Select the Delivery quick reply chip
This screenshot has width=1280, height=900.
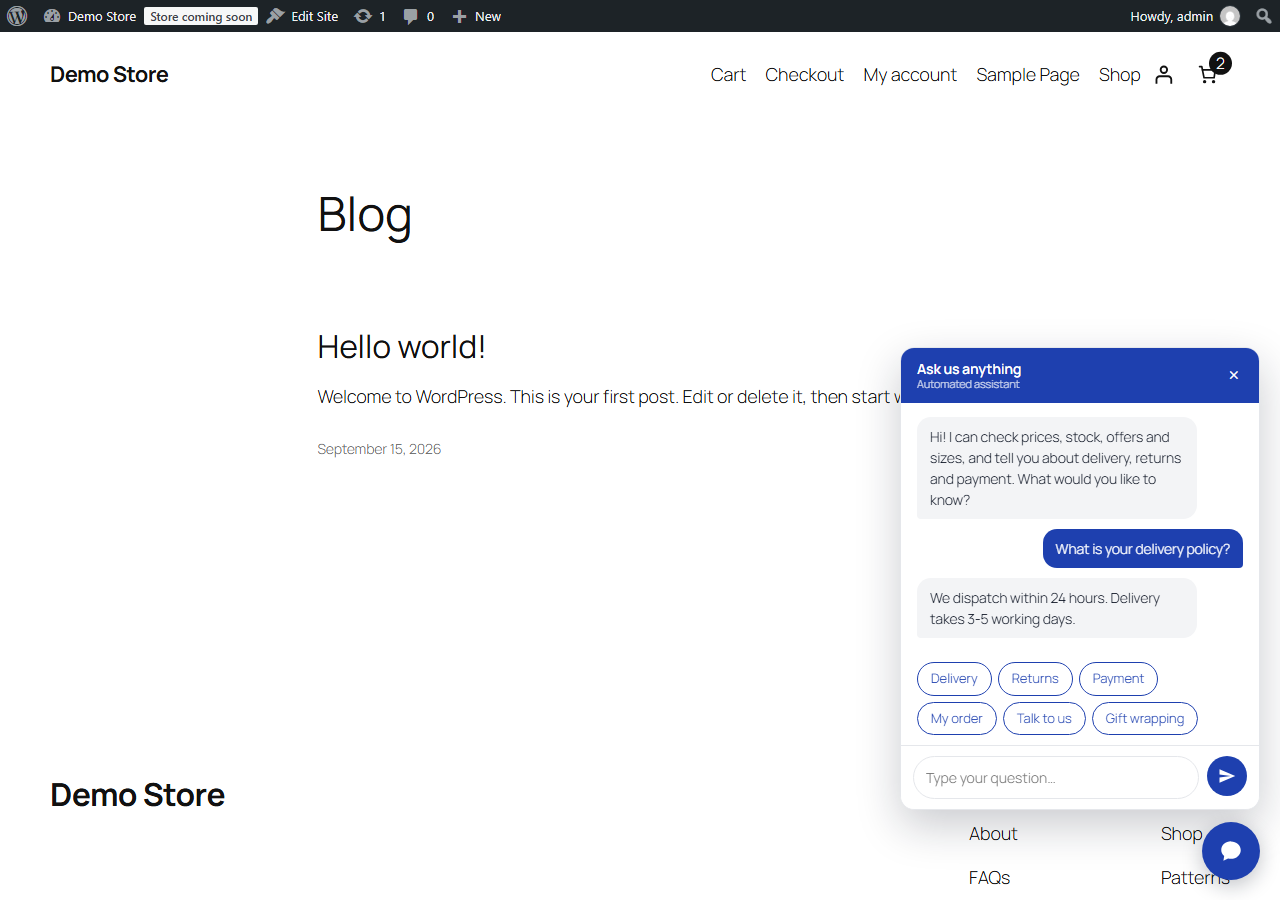click(x=954, y=679)
